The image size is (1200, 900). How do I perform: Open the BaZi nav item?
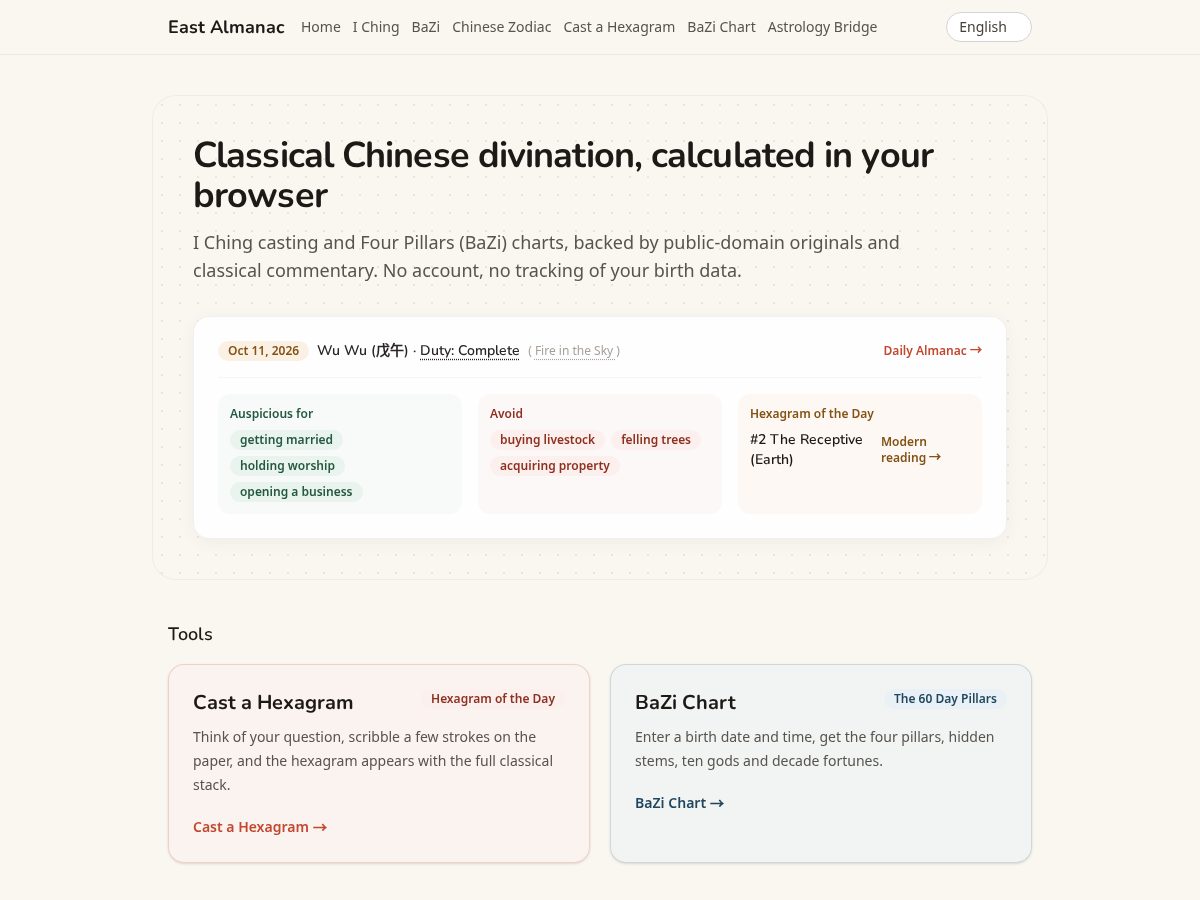[426, 27]
